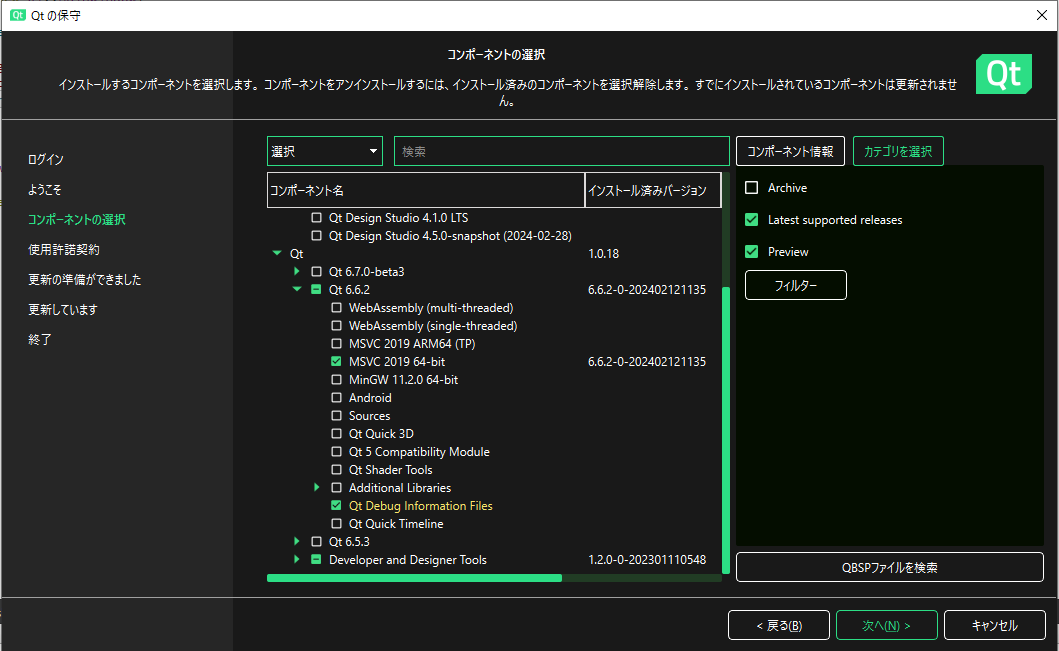Click the vertical scrollbar of component tree
This screenshot has height=651, width=1059.
(726, 430)
